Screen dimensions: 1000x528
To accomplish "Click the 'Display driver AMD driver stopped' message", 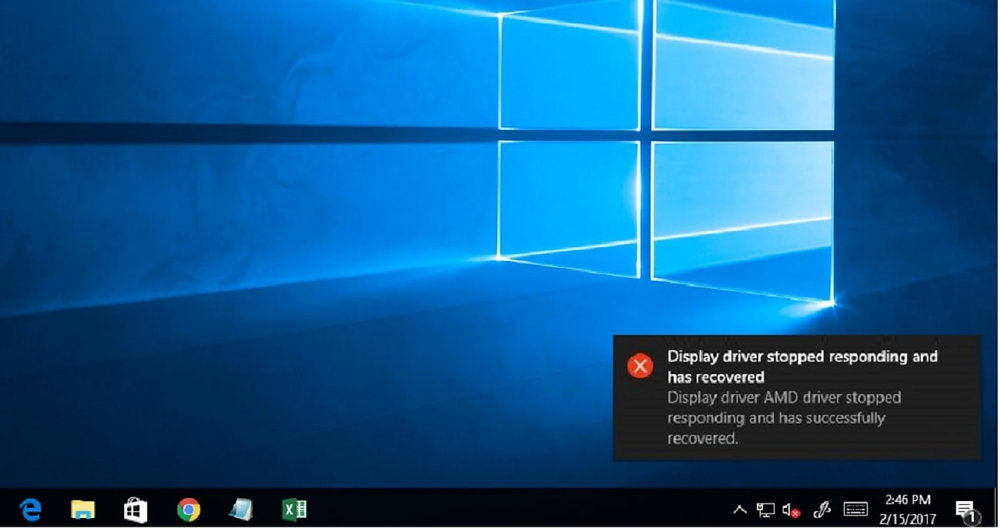I will pos(784,418).
